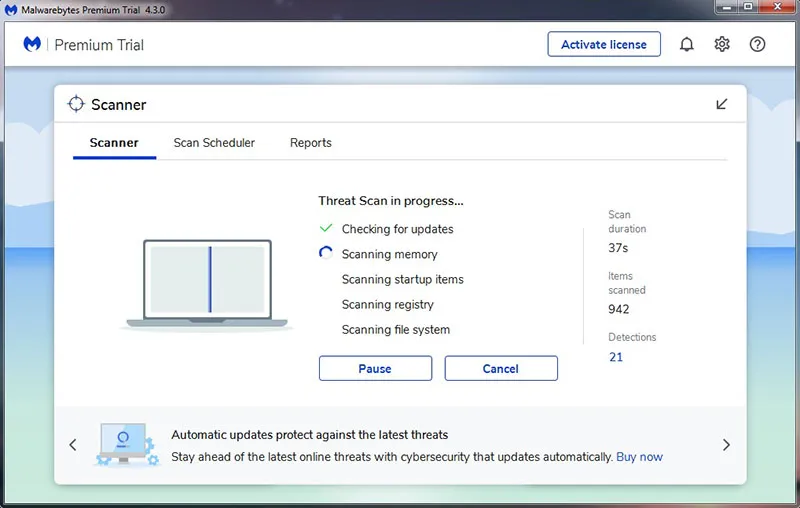Show the next promo banner tip

726,445
